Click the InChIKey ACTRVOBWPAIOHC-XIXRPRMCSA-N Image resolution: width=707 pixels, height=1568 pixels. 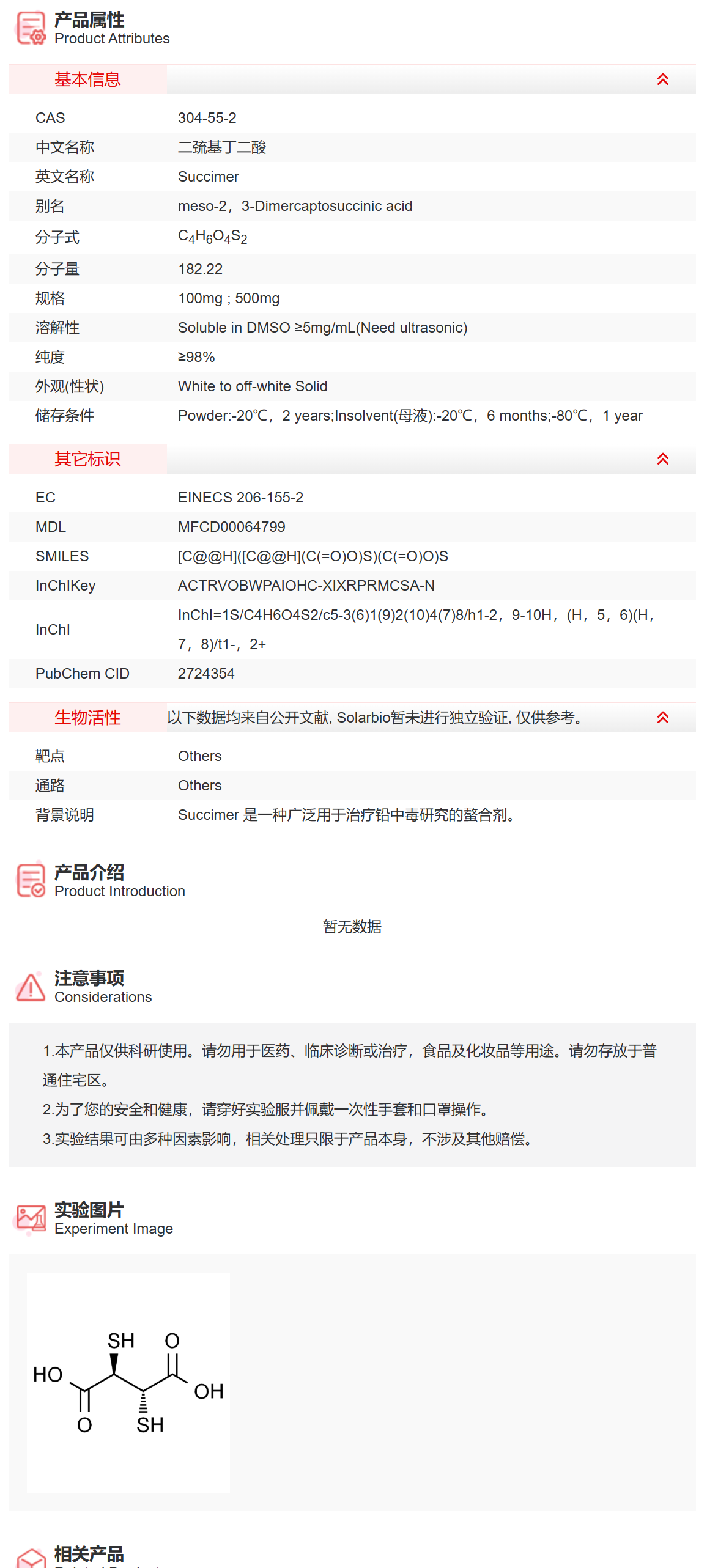306,586
